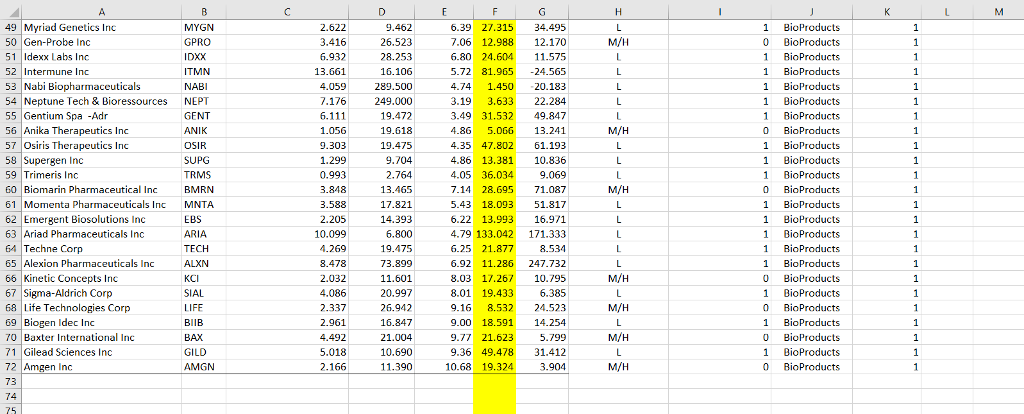
Task: Click ticker cell ITMN
Action: coord(204,71)
